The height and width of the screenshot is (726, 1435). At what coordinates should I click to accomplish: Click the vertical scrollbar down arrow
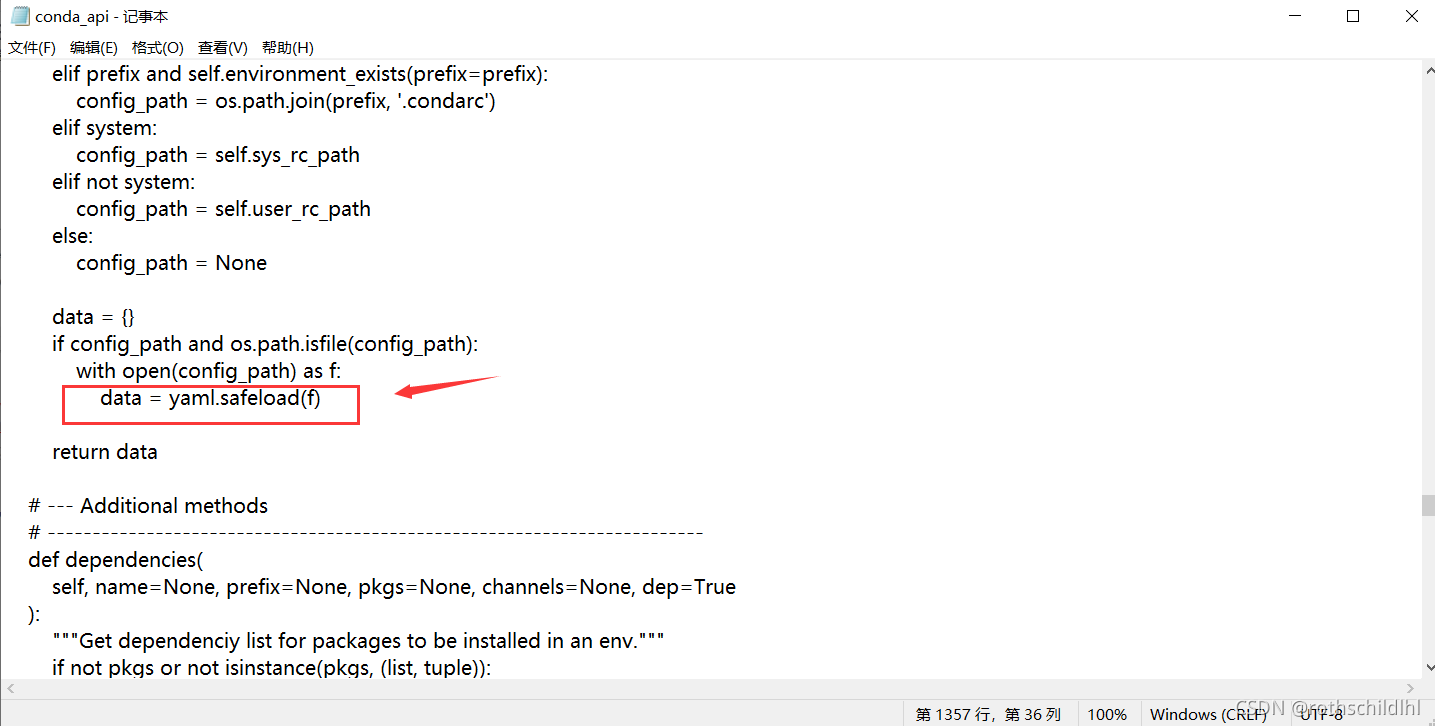pos(1427,668)
